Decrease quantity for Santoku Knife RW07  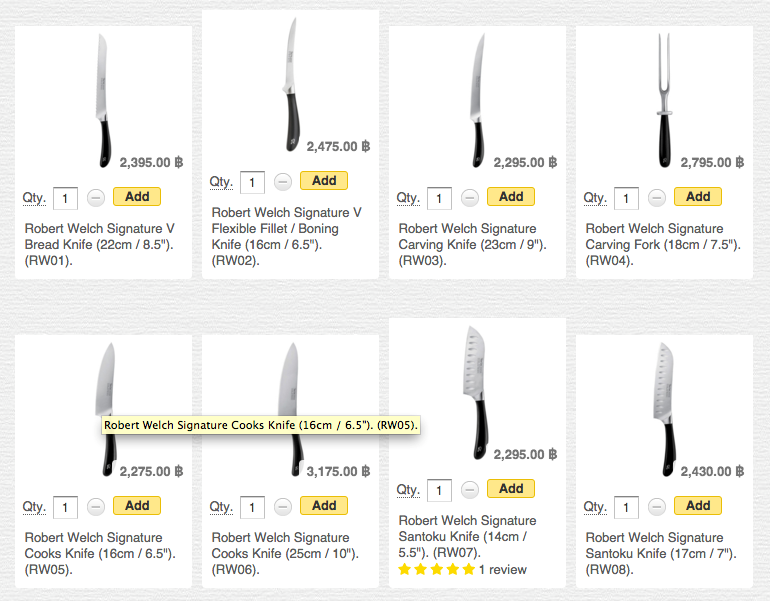(470, 490)
